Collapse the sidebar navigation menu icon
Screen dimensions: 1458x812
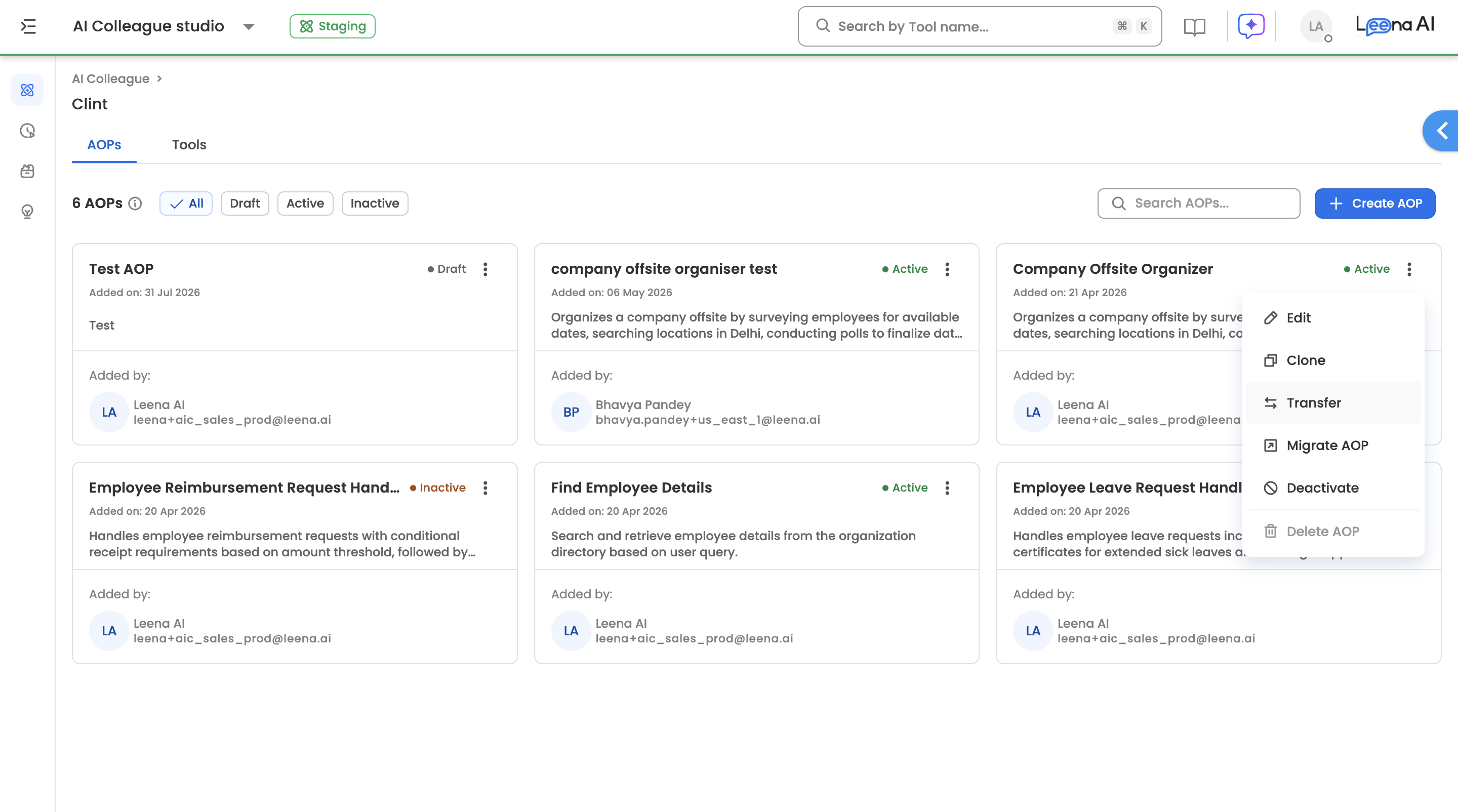pos(28,26)
